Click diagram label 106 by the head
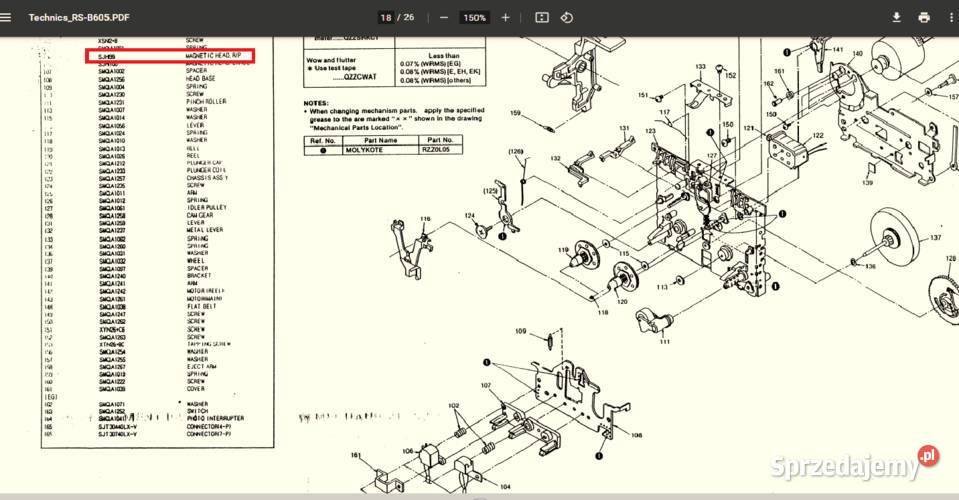This screenshot has height=500, width=959. tap(408, 451)
